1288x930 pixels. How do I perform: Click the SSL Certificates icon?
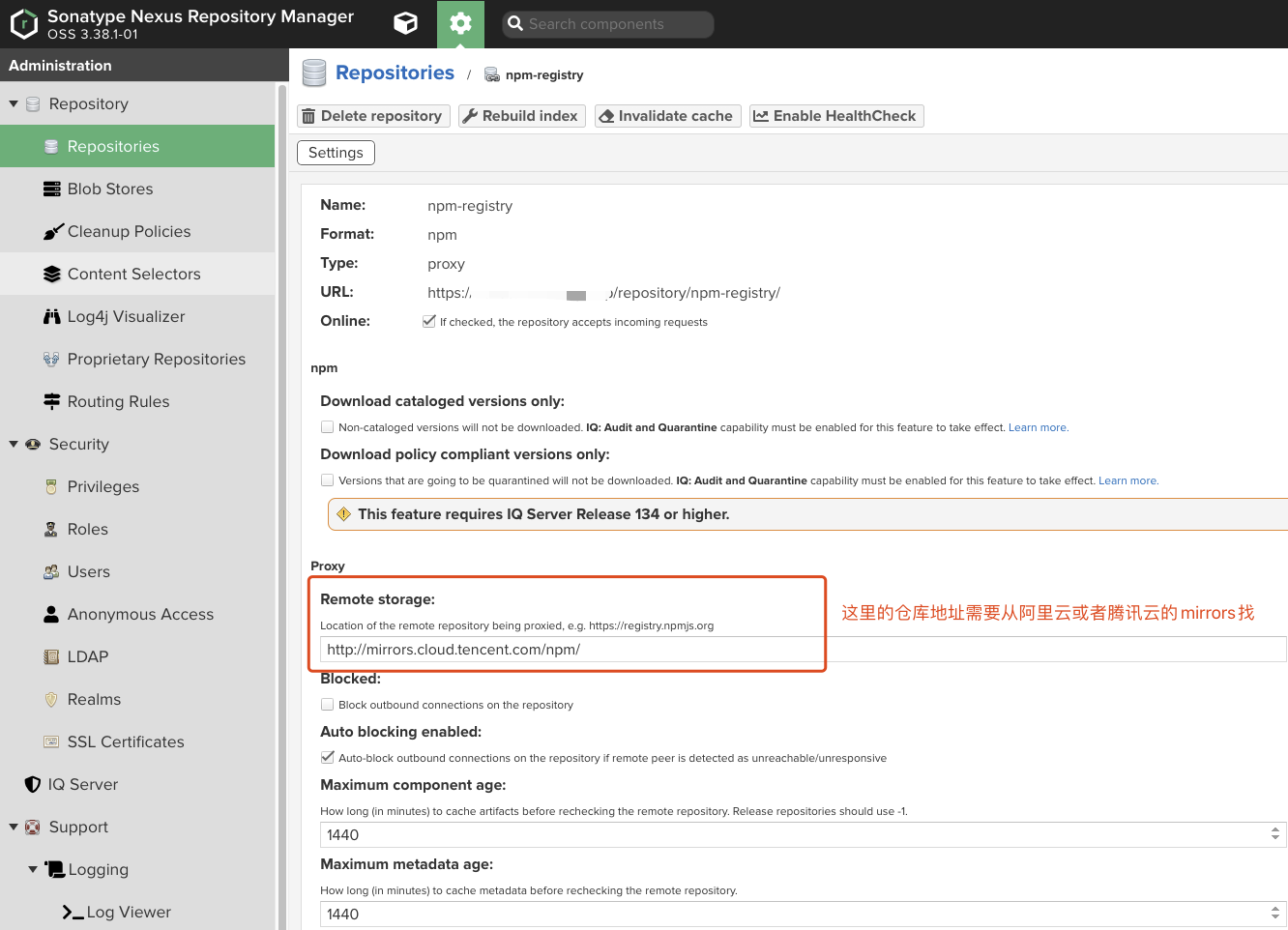coord(52,741)
